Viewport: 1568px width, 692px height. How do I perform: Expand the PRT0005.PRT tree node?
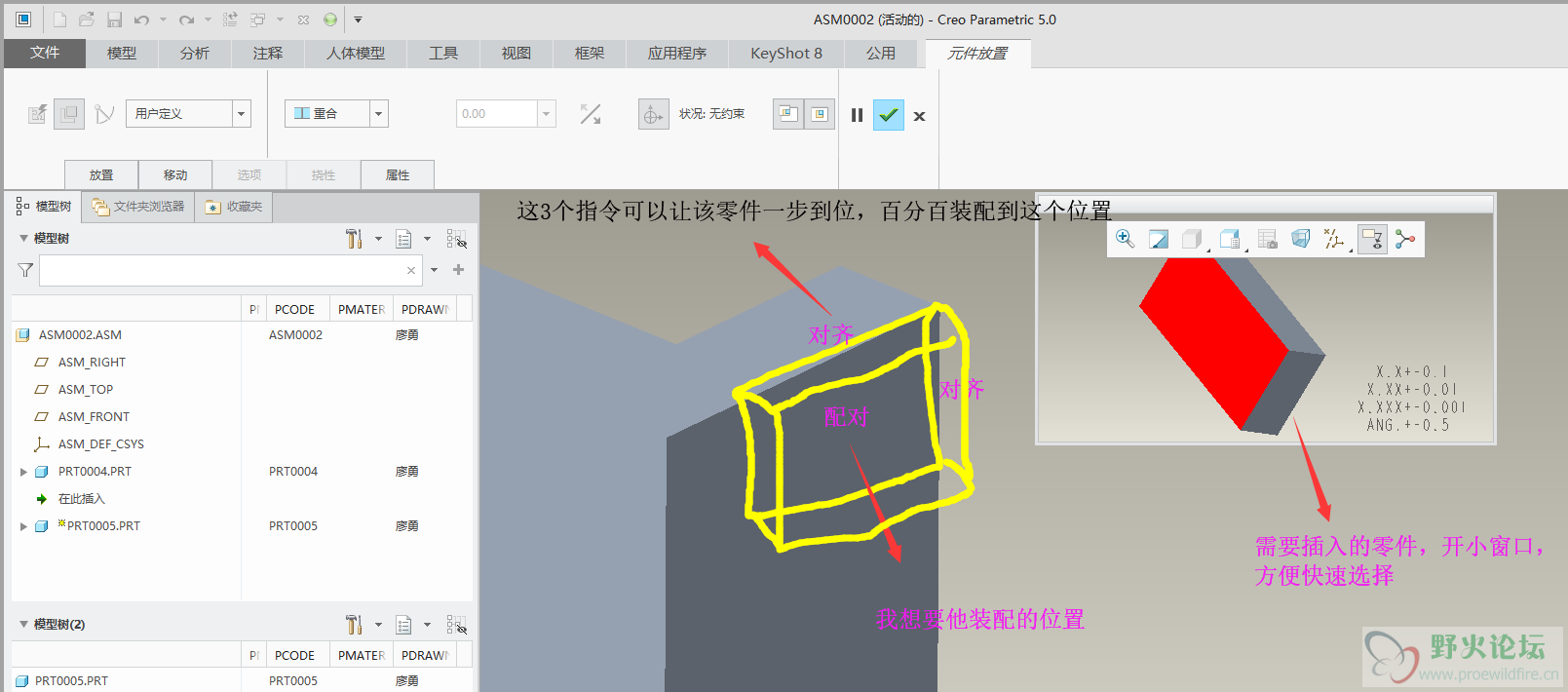point(23,526)
